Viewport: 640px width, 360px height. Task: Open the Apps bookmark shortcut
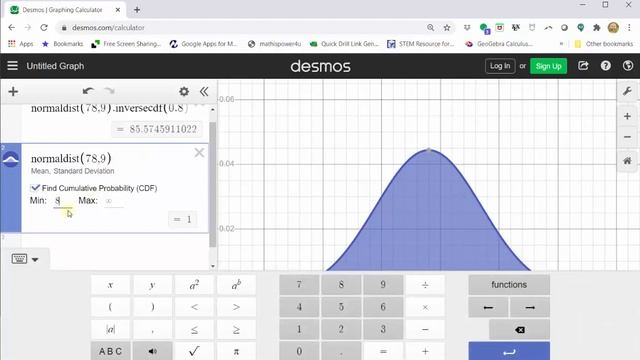pyautogui.click(x=21, y=44)
